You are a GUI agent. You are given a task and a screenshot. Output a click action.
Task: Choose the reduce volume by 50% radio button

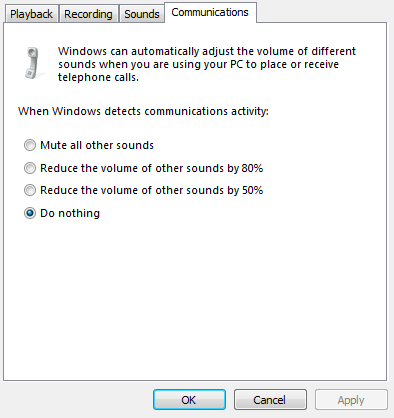[30, 190]
